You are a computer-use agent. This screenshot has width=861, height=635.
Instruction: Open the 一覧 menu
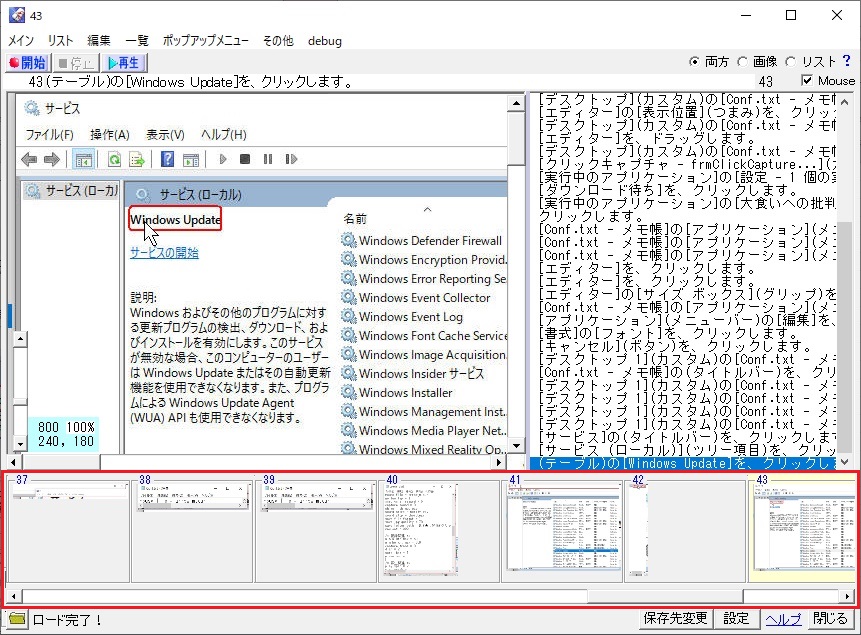[x=137, y=41]
